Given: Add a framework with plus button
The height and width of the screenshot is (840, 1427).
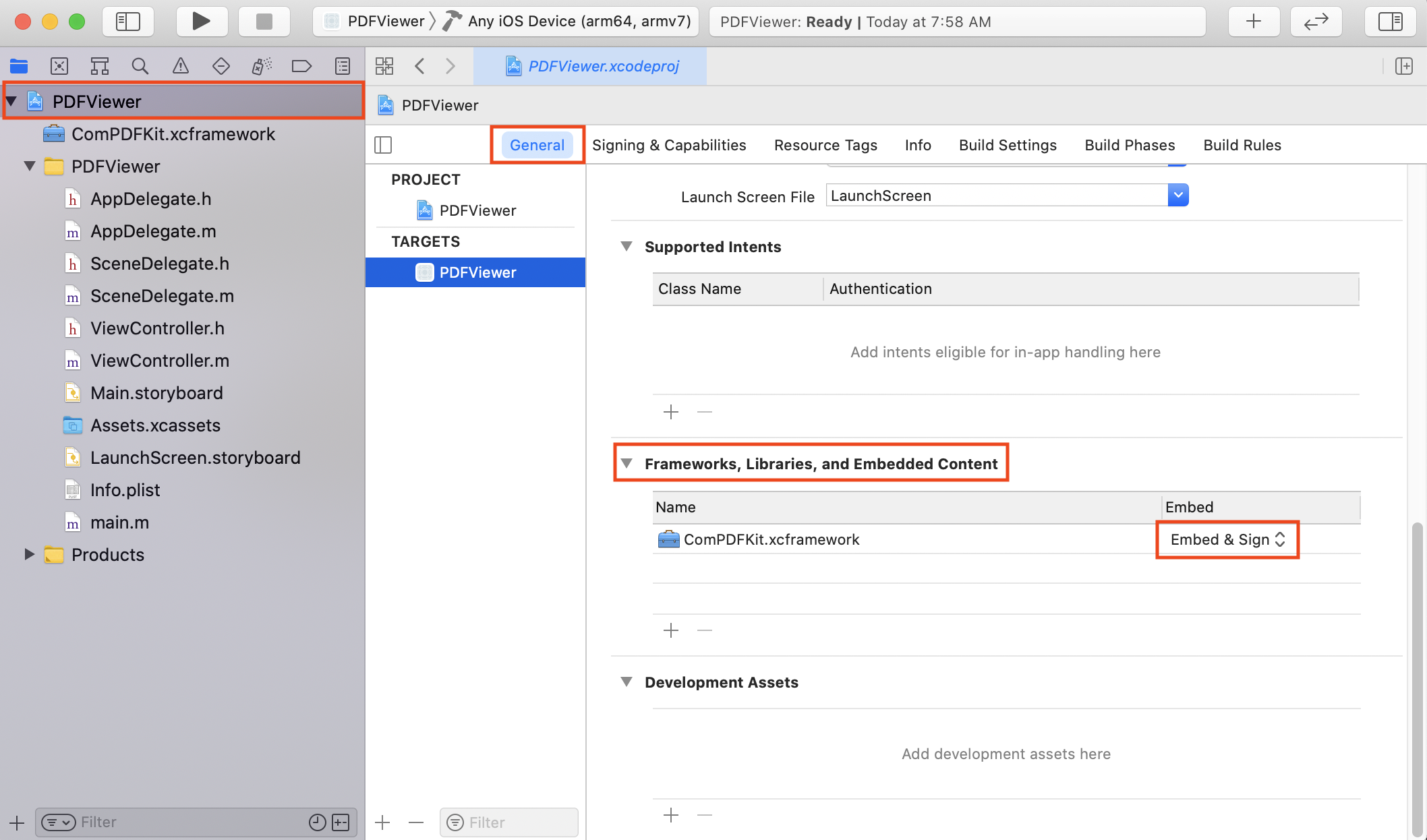Looking at the screenshot, I should pyautogui.click(x=671, y=630).
